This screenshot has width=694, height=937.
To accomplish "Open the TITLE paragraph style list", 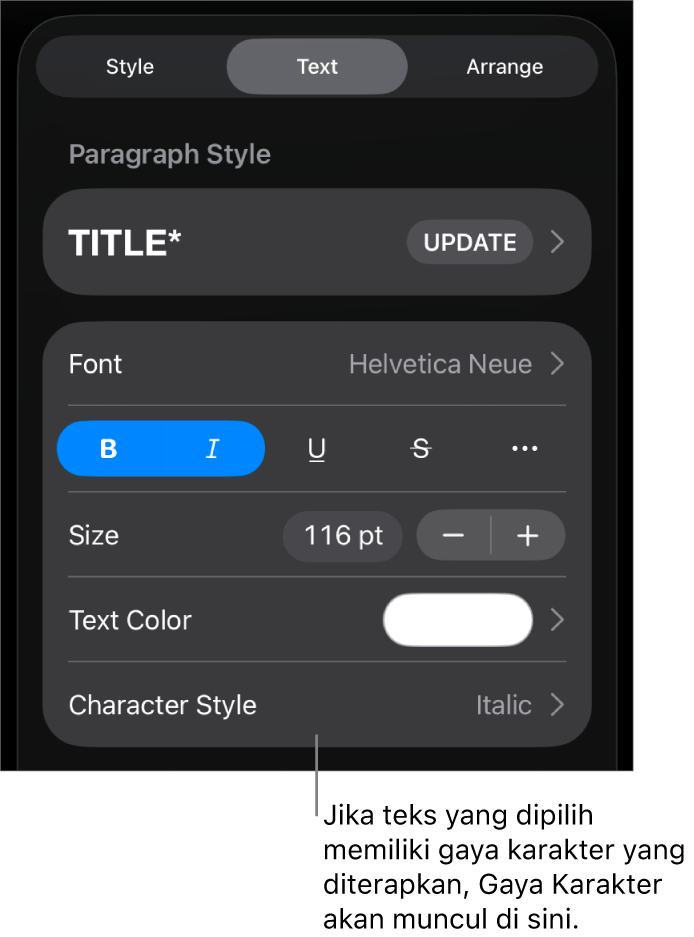I will pos(125,243).
